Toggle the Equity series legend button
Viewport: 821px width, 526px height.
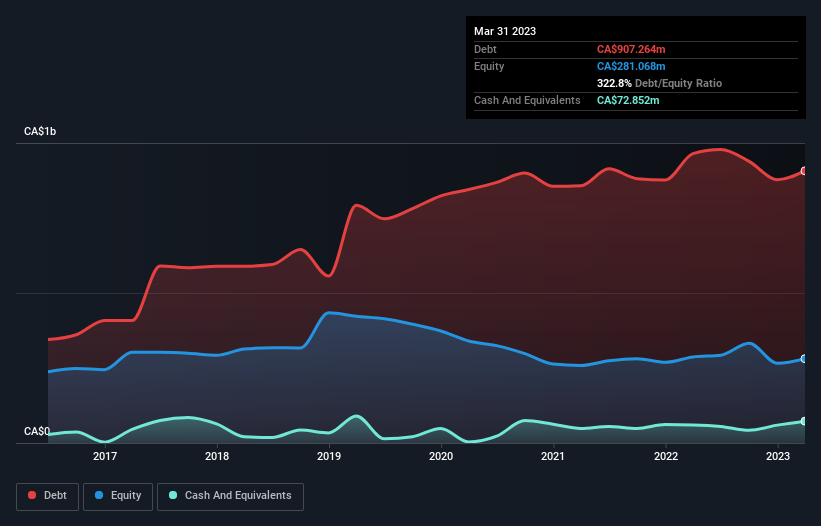tap(118, 496)
